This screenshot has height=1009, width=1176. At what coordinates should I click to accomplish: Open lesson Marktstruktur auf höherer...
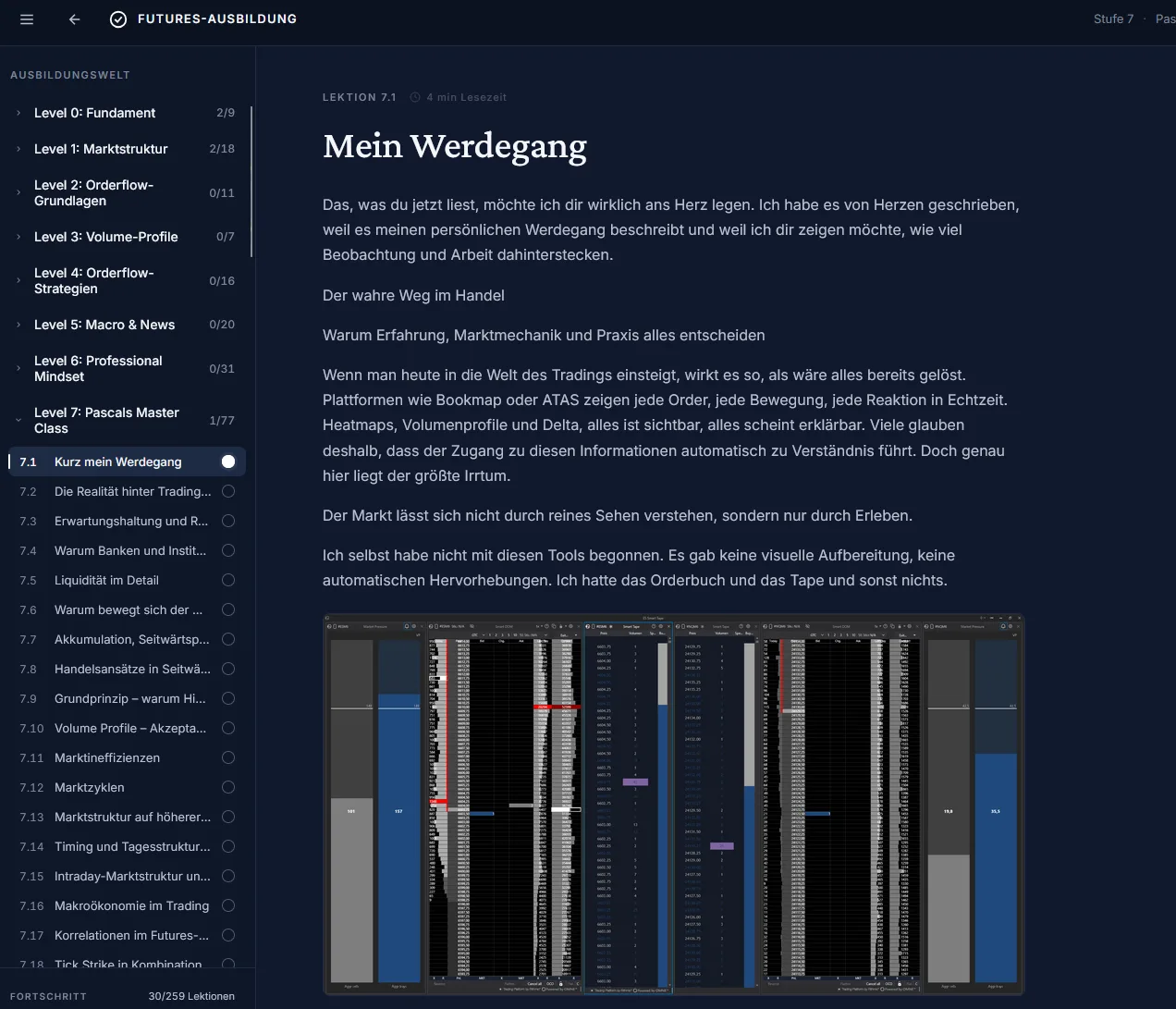click(127, 817)
